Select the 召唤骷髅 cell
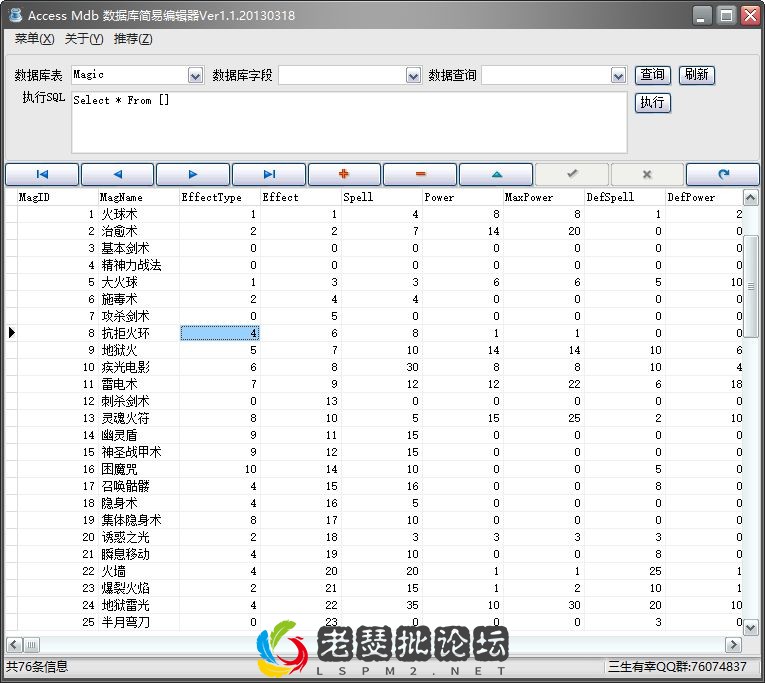Viewport: 765px width, 683px height. click(x=139, y=486)
